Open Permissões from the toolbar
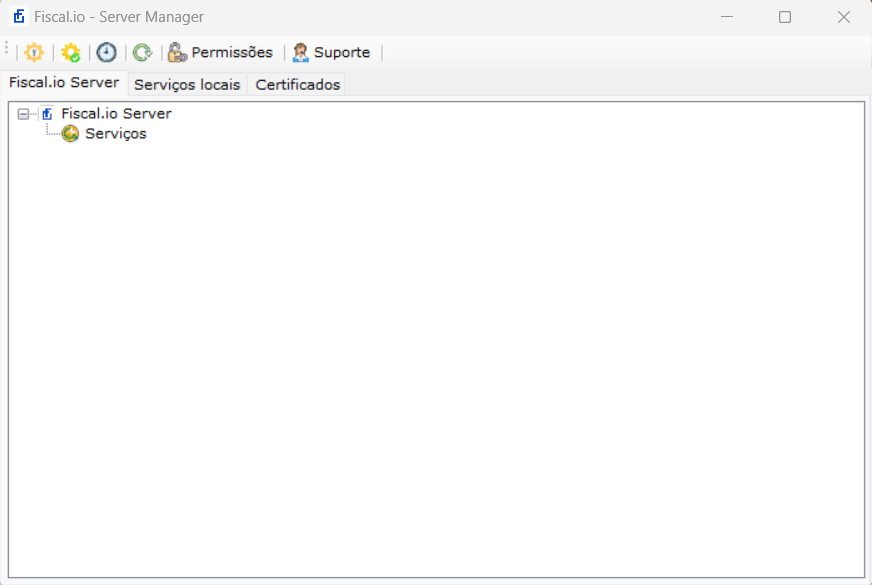This screenshot has height=585, width=872. coord(221,52)
